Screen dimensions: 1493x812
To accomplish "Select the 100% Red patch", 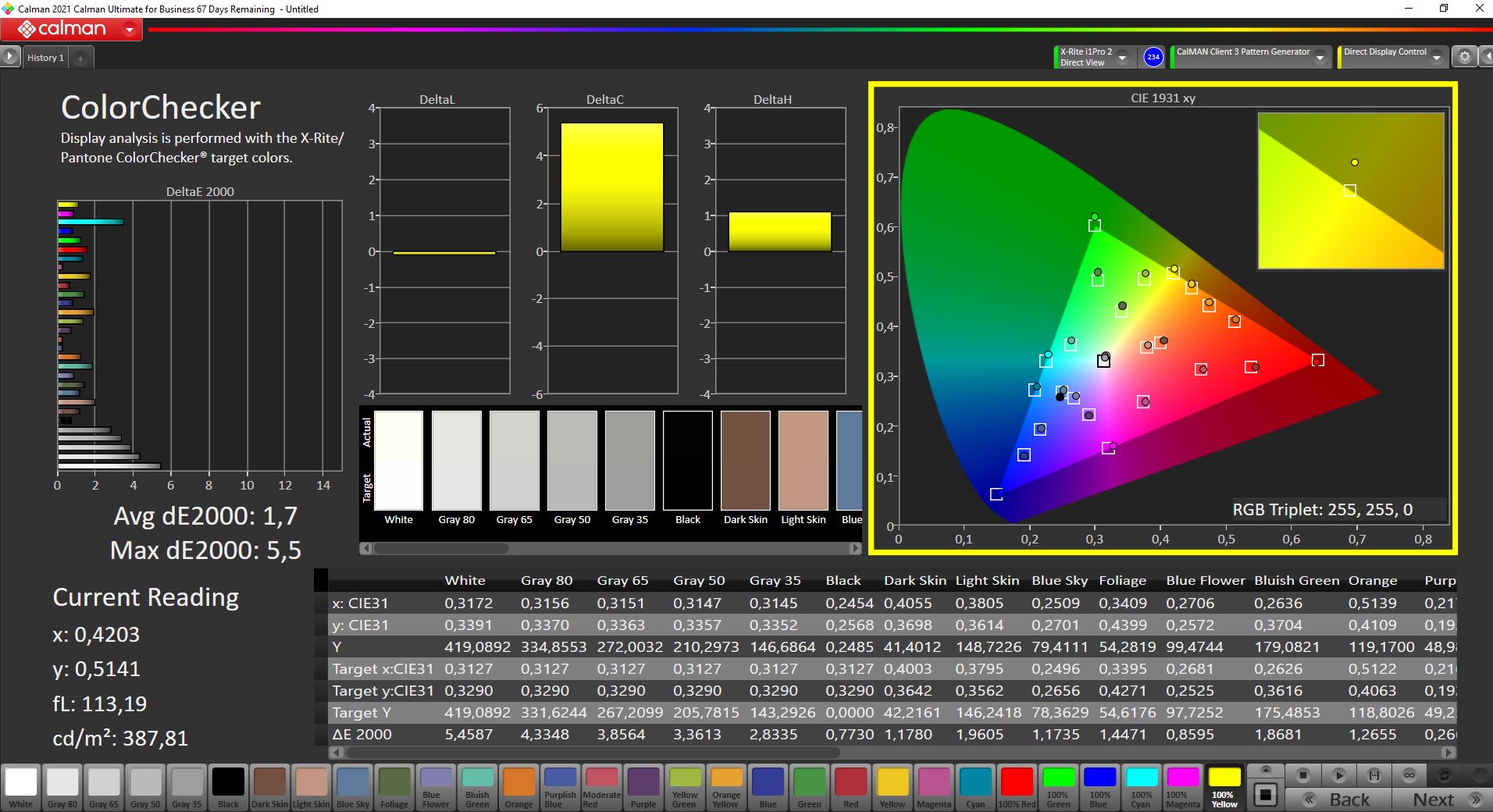I will click(1017, 787).
